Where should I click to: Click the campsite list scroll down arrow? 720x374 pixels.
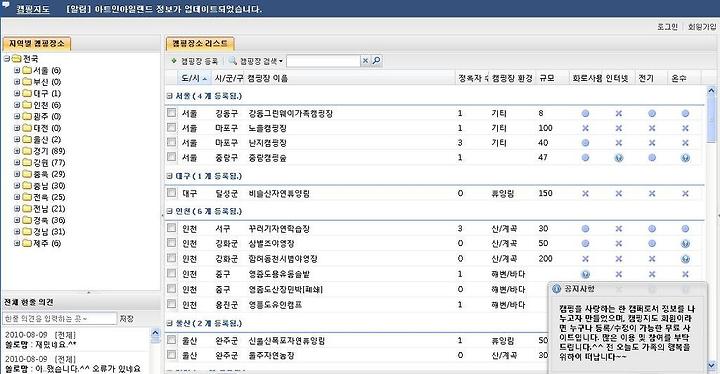point(712,365)
